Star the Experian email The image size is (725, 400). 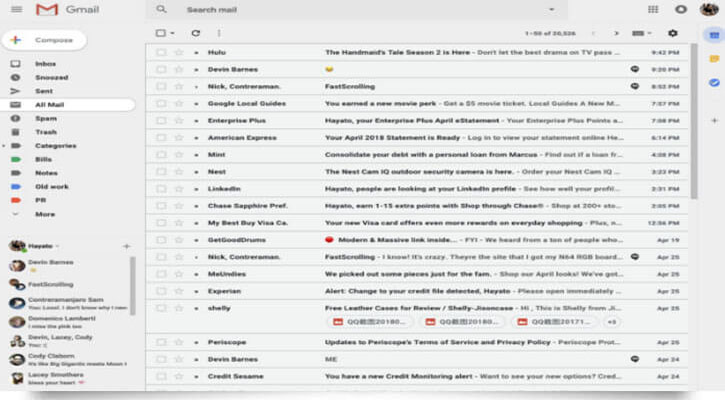pos(178,291)
